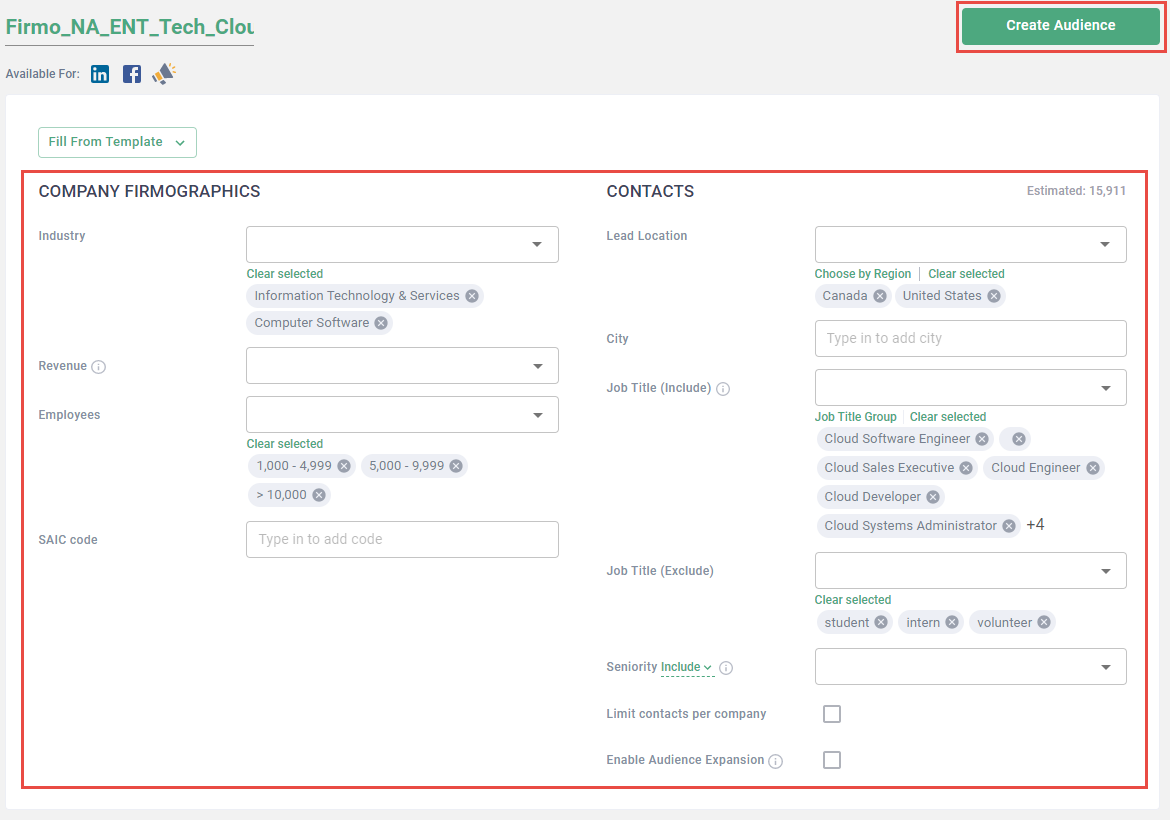This screenshot has width=1170, height=820.
Task: Remove the intern exclusion tag
Action: [952, 622]
